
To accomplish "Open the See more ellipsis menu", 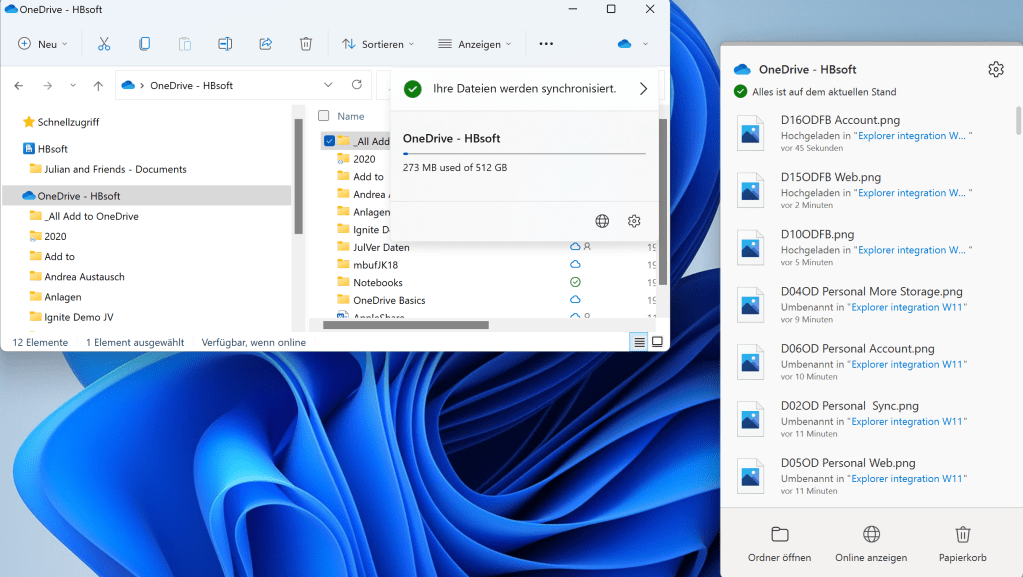I will coord(546,44).
